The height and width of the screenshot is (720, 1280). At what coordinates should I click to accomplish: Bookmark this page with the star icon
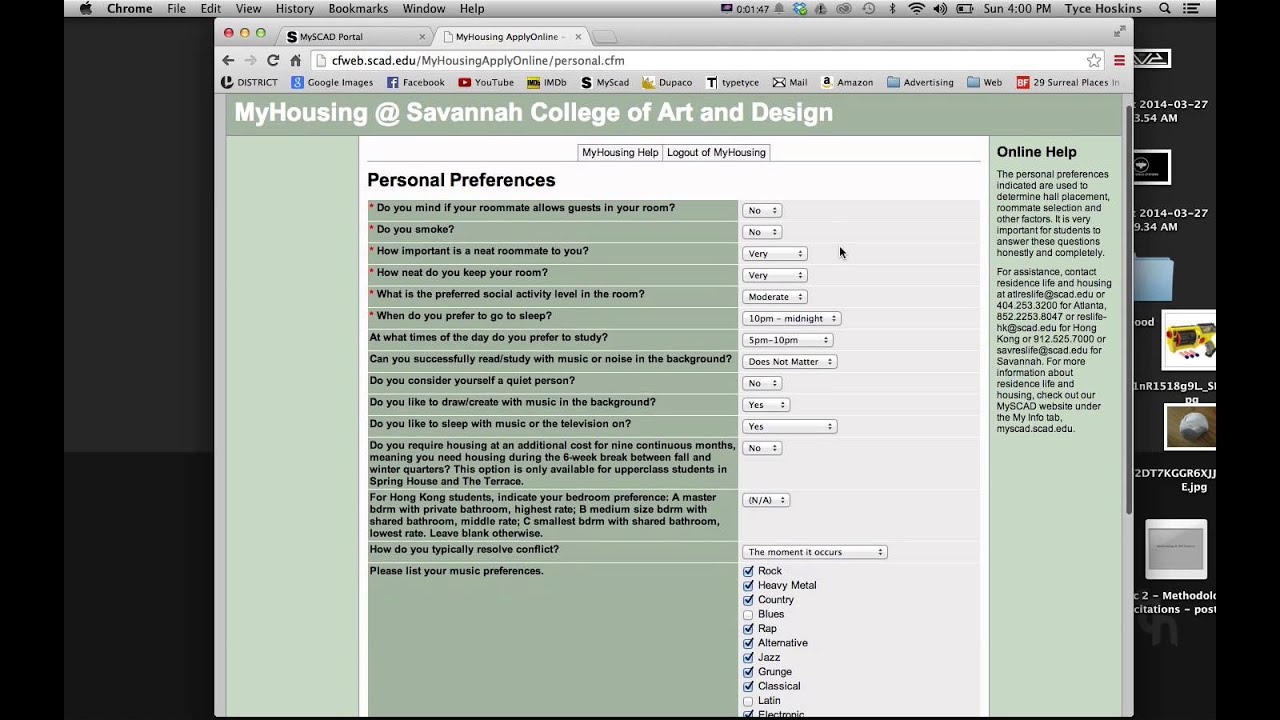coord(1094,60)
